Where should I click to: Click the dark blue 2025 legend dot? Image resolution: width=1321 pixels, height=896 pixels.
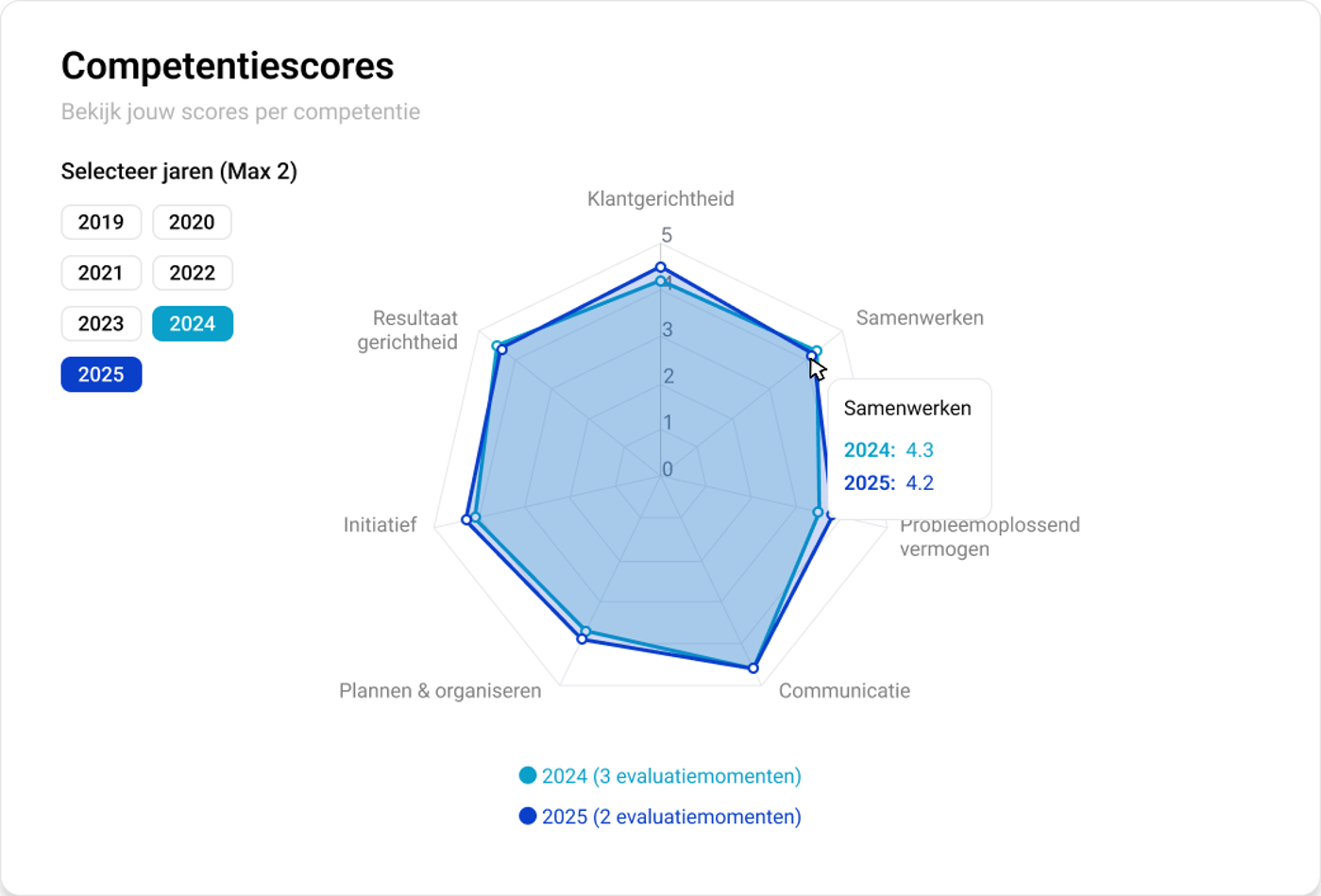click(x=528, y=817)
